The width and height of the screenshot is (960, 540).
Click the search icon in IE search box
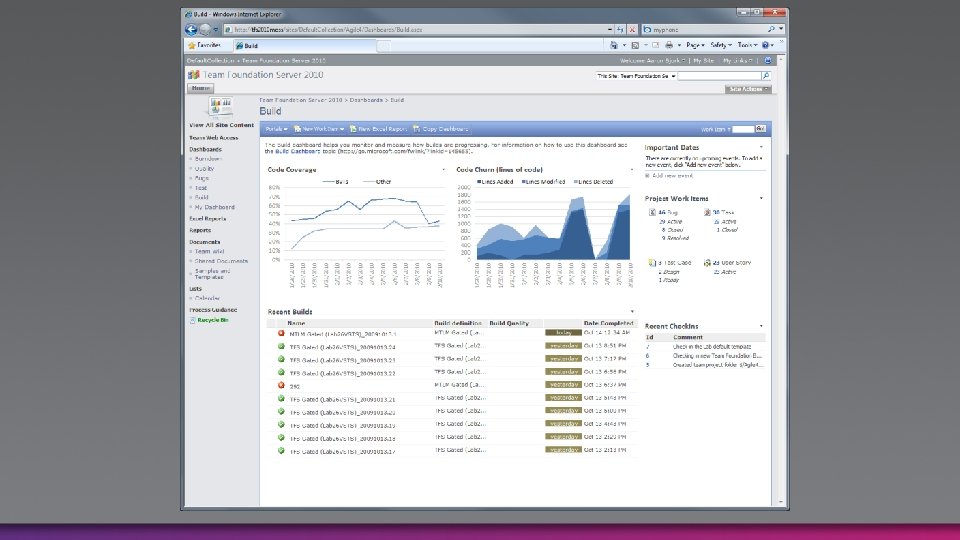pos(771,29)
